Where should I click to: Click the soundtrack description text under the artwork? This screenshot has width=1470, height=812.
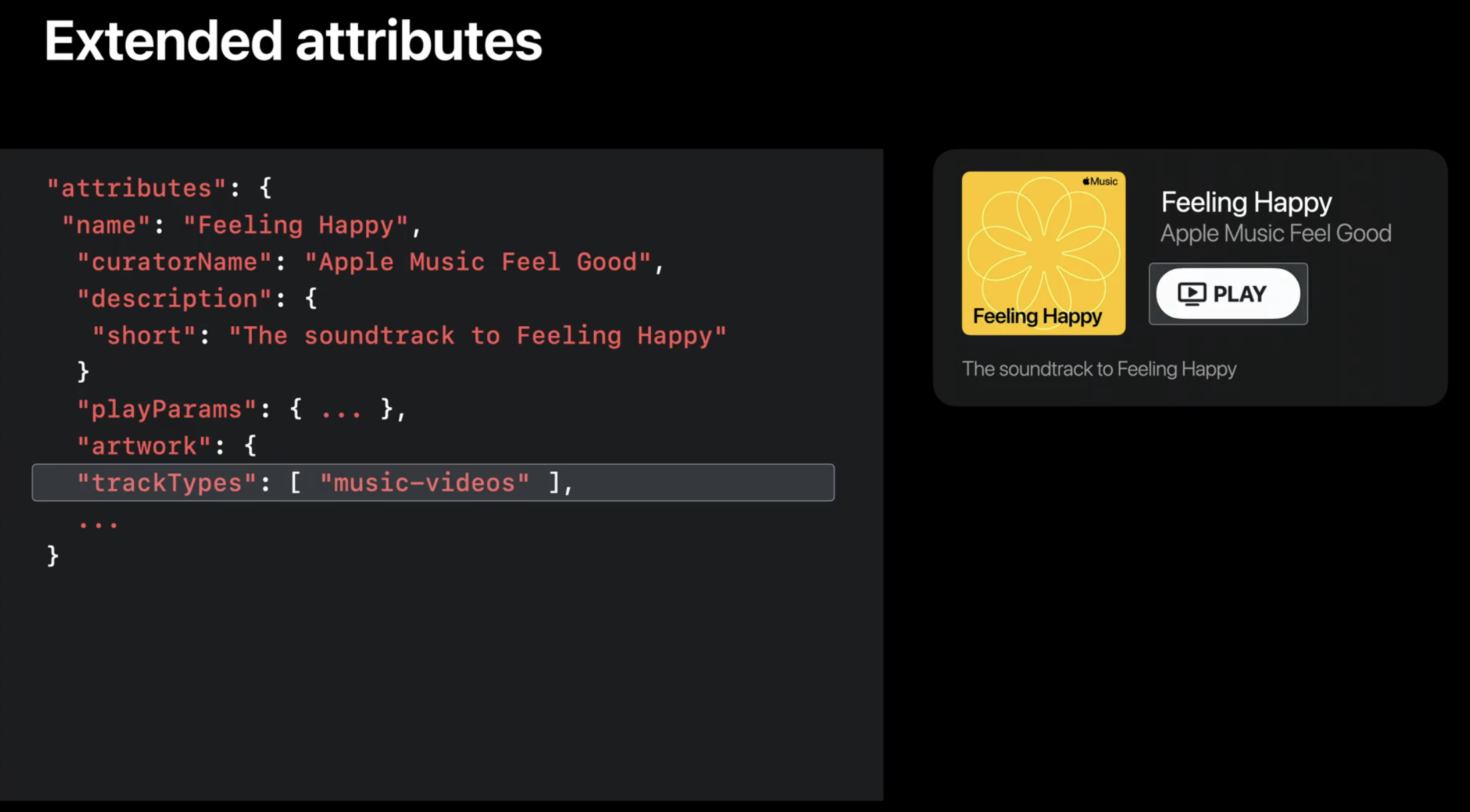1099,369
